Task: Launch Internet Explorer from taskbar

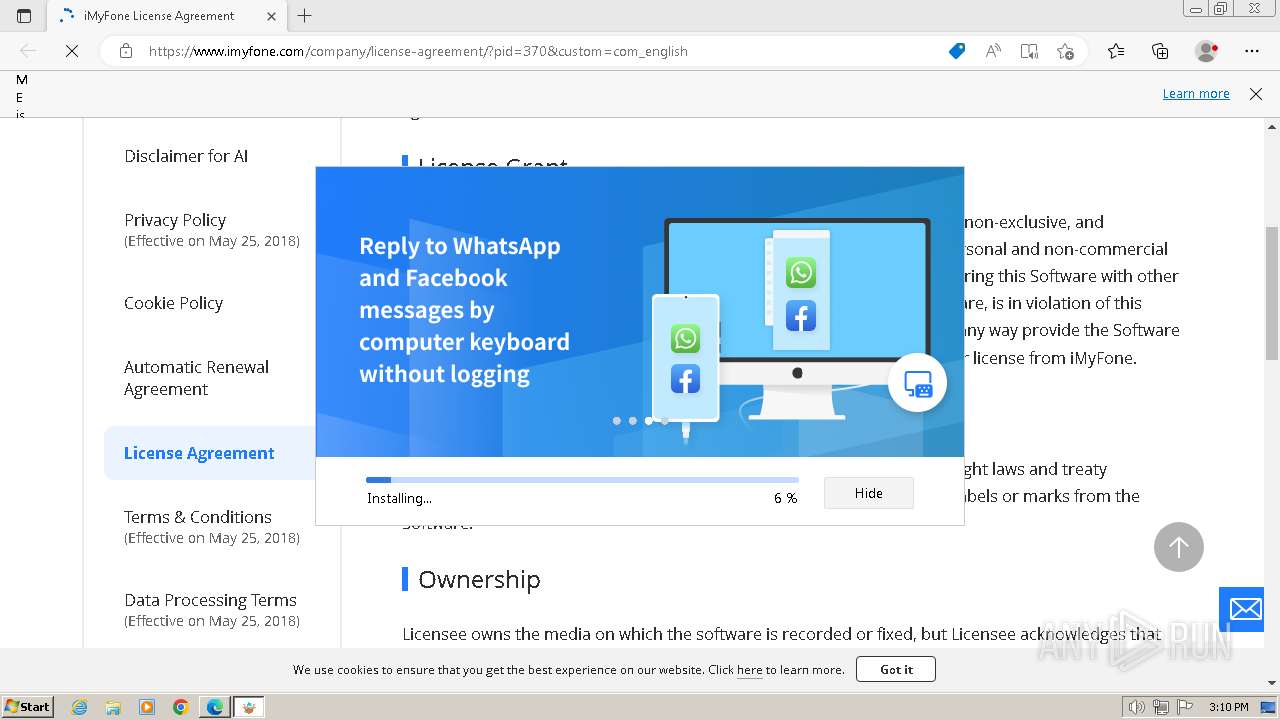Action: click(x=80, y=707)
